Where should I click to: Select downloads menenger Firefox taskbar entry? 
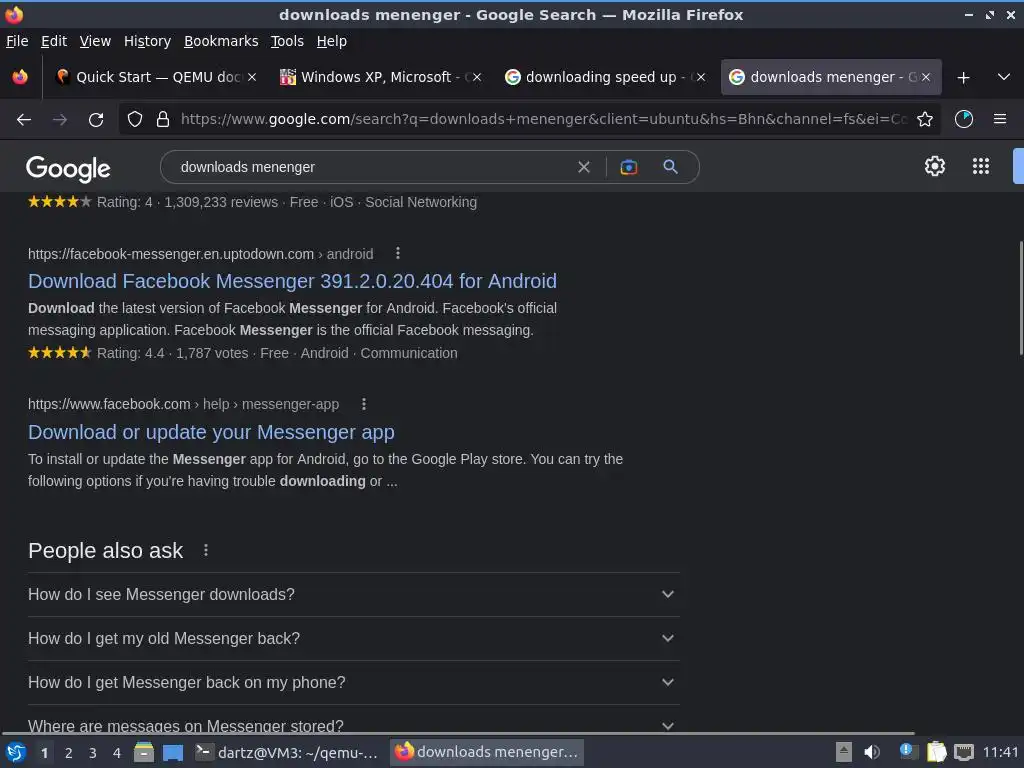pyautogui.click(x=487, y=752)
